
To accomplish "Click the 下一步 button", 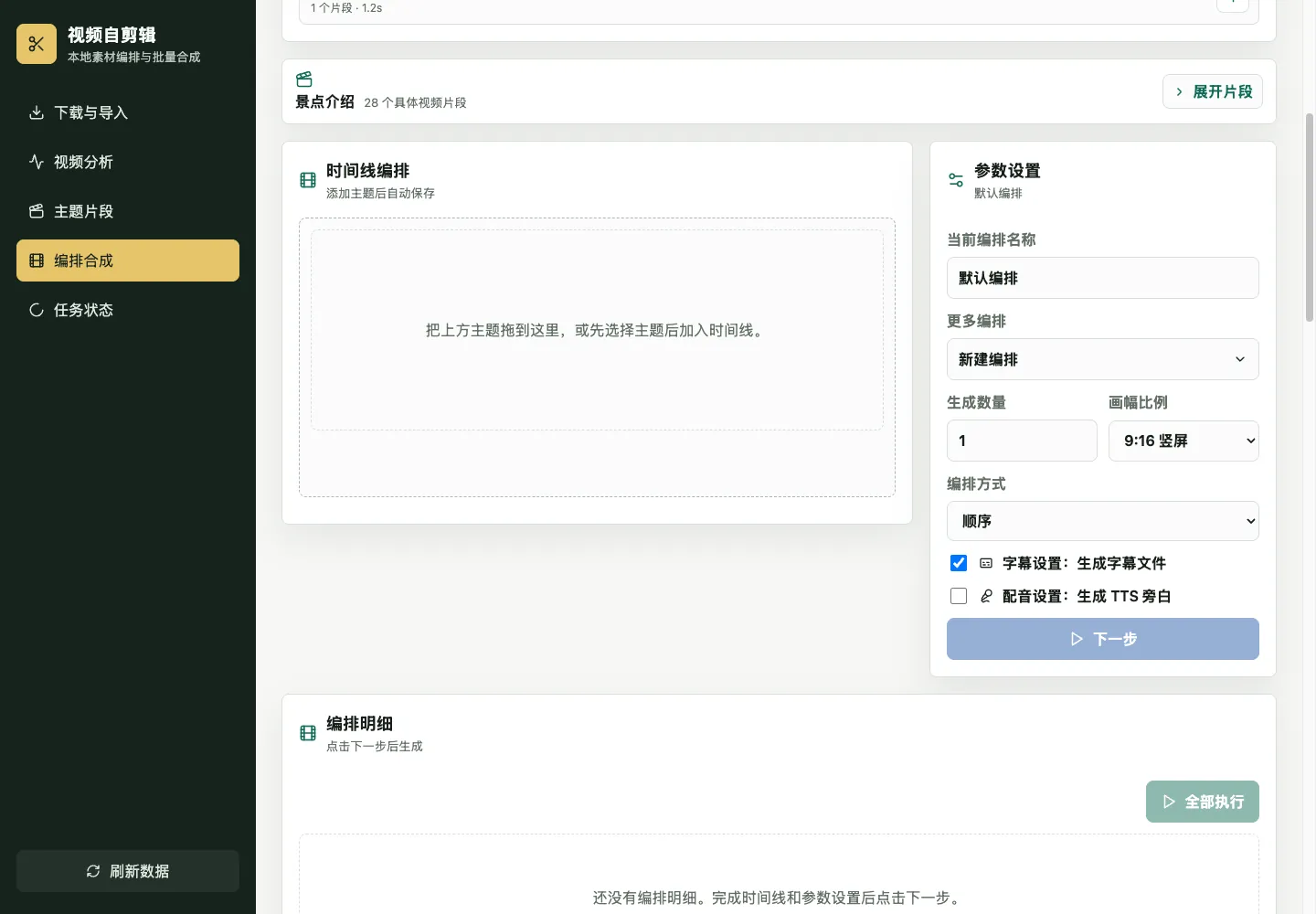I will [x=1103, y=639].
